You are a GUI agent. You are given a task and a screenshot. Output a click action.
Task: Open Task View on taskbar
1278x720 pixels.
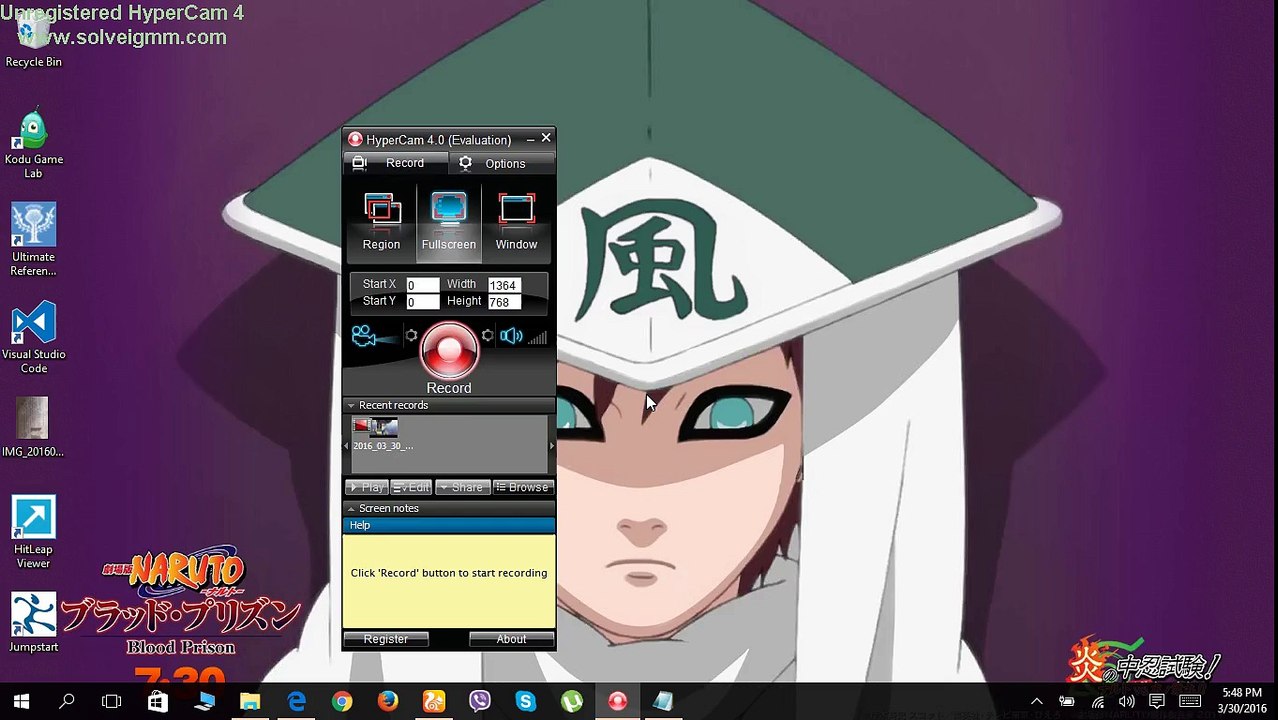point(112,702)
